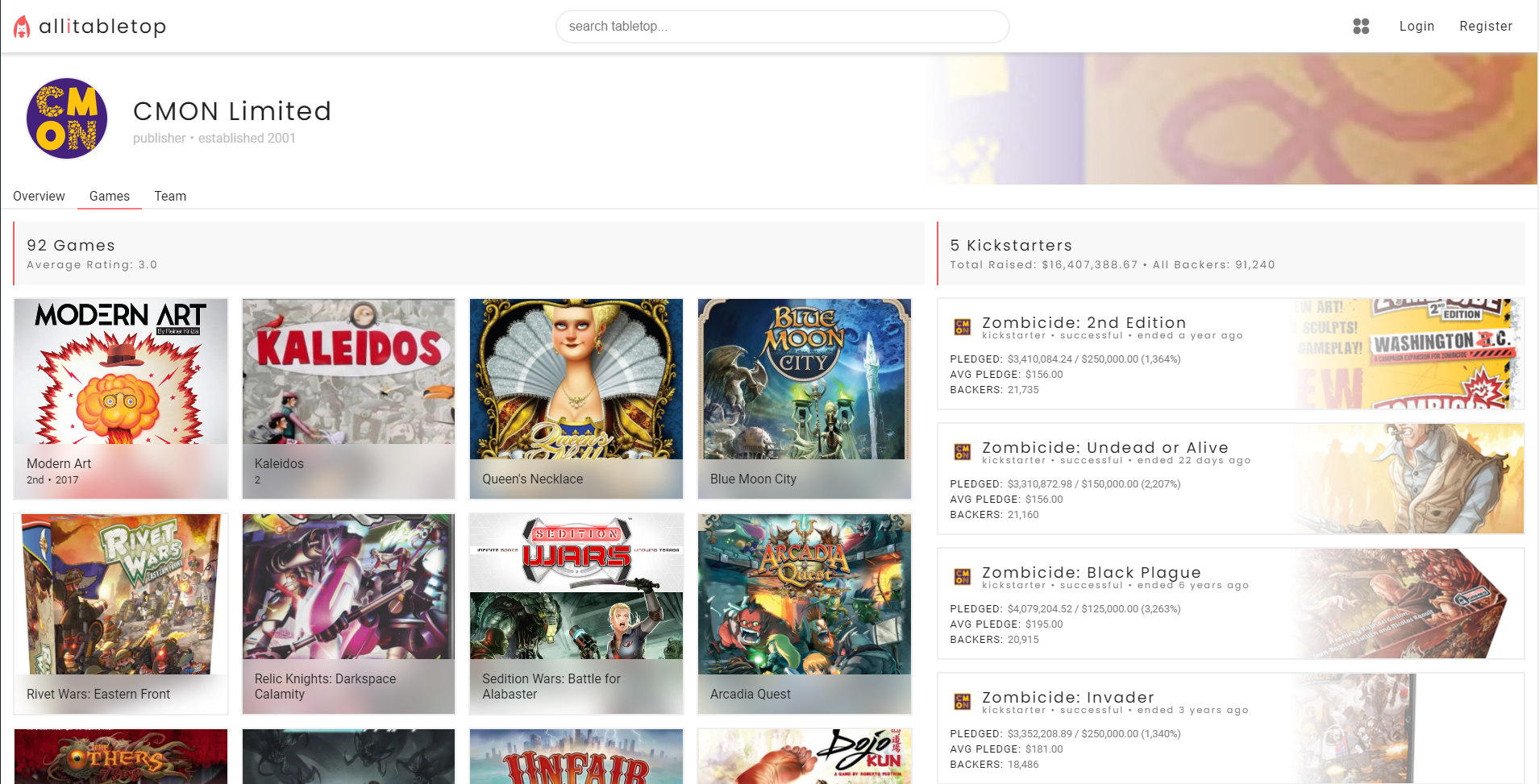This screenshot has width=1539, height=784.
Task: Open the Dojo Kun game thumbnail
Action: 805,756
